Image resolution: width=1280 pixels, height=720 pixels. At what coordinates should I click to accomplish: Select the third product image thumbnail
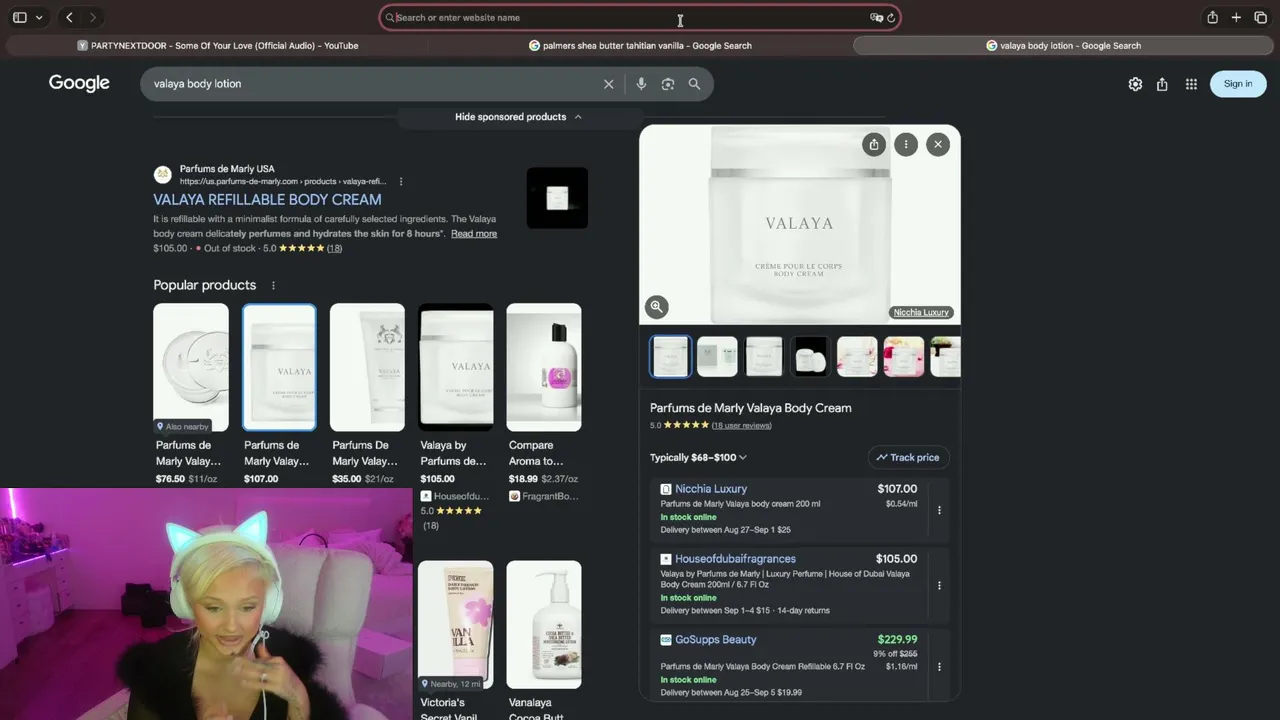coord(764,357)
